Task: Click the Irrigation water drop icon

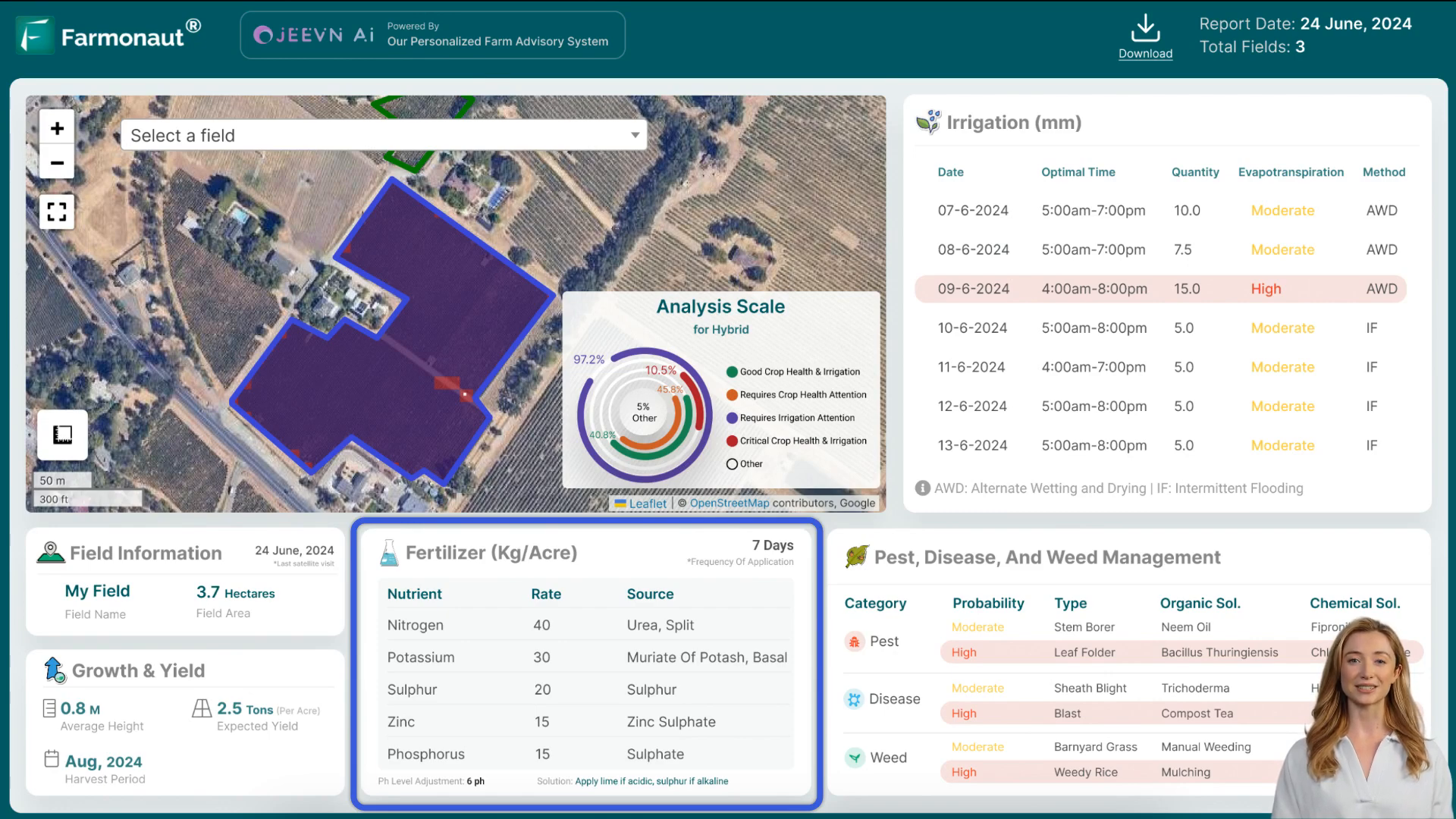Action: coord(929,122)
